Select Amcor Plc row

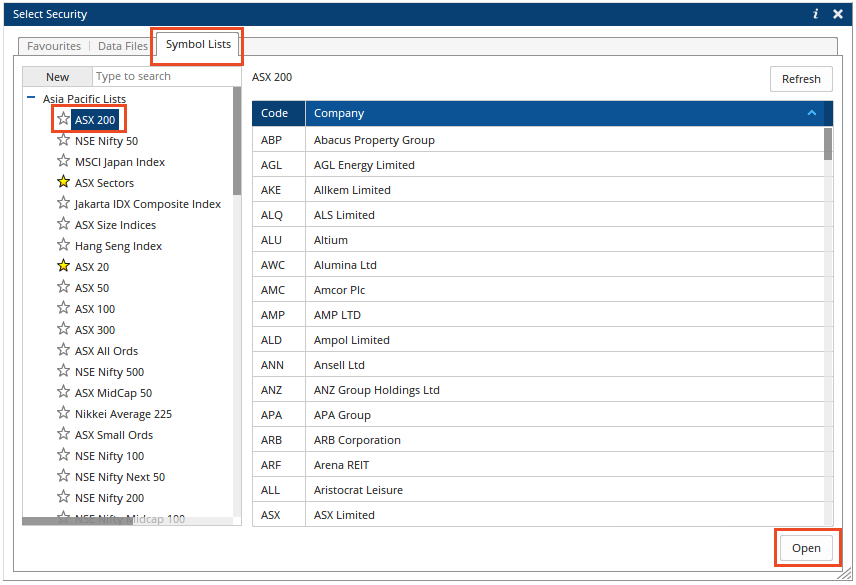(x=538, y=290)
